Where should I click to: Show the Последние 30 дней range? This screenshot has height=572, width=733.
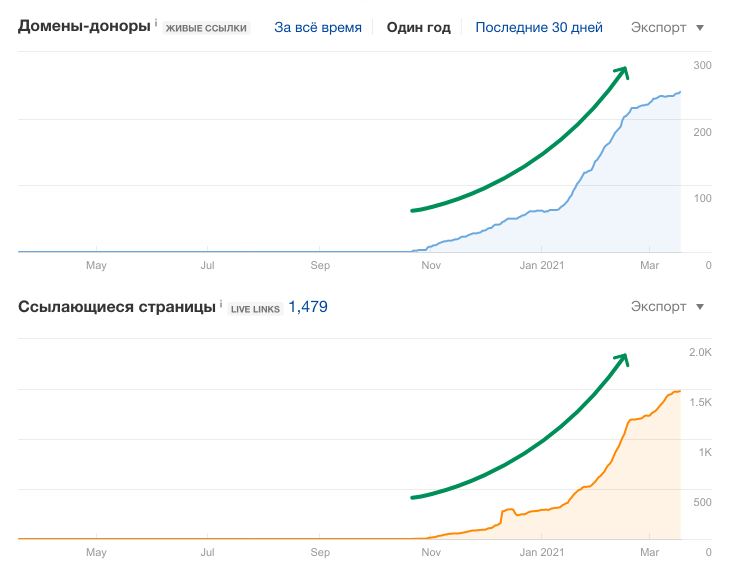coord(538,27)
